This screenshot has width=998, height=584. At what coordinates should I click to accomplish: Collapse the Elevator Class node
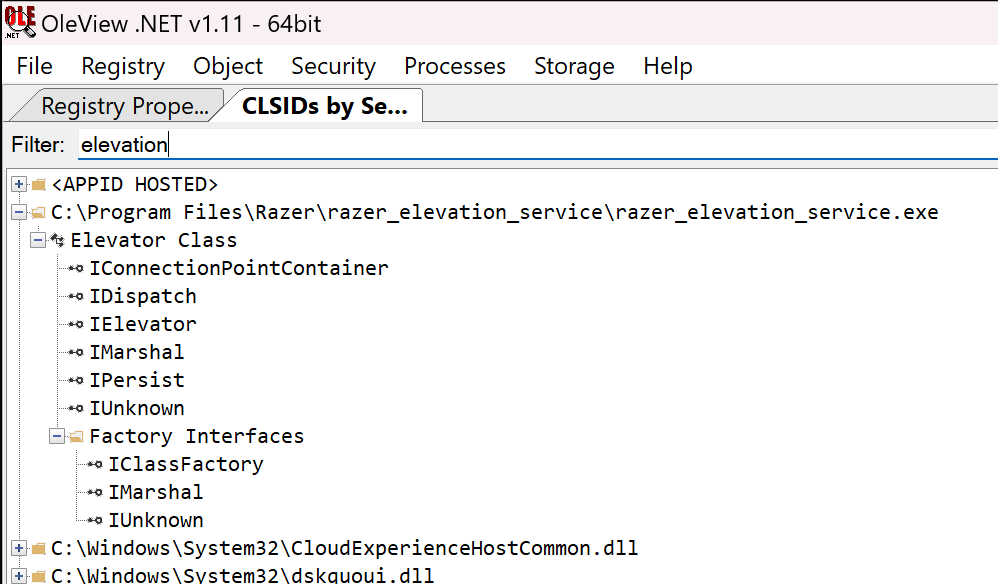point(38,241)
